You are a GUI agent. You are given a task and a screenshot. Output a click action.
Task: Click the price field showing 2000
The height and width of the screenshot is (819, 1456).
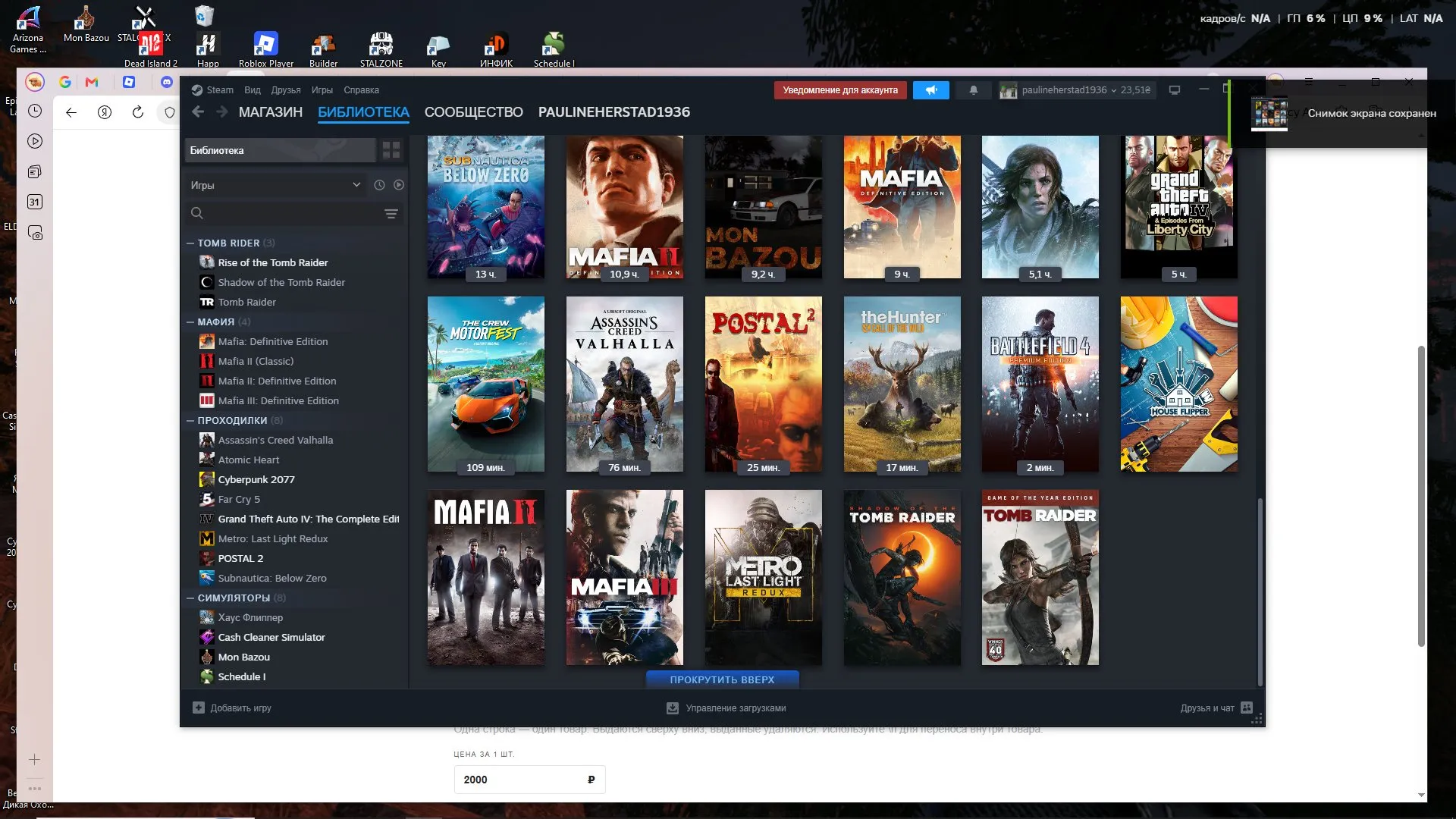529,780
